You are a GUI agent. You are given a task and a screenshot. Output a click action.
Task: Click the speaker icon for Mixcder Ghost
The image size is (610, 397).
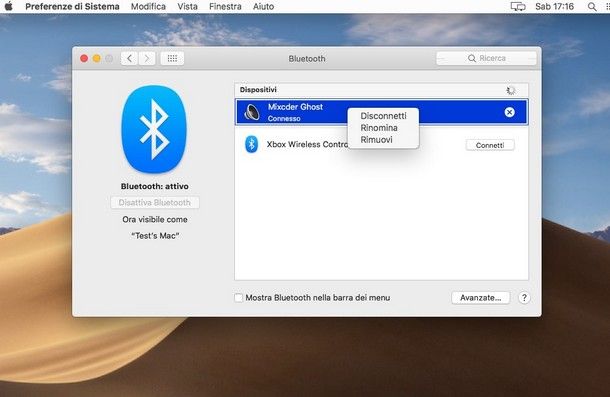click(x=252, y=112)
